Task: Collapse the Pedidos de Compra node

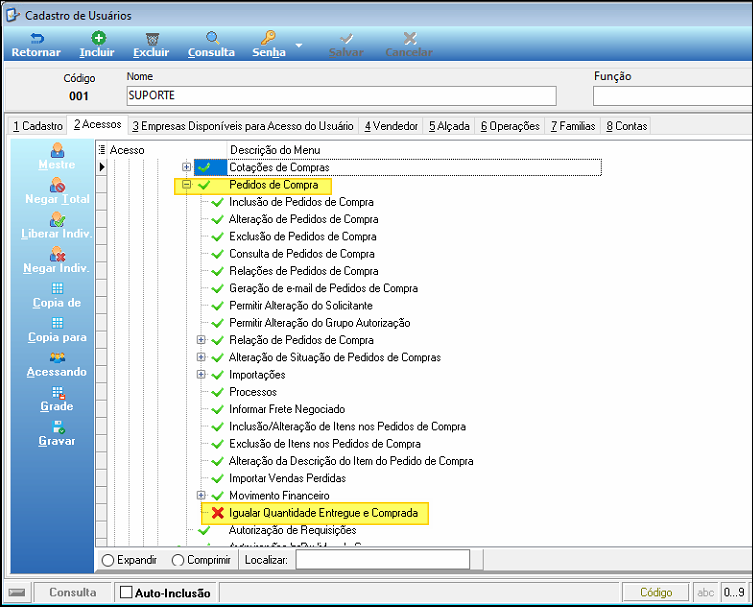Action: (186, 184)
